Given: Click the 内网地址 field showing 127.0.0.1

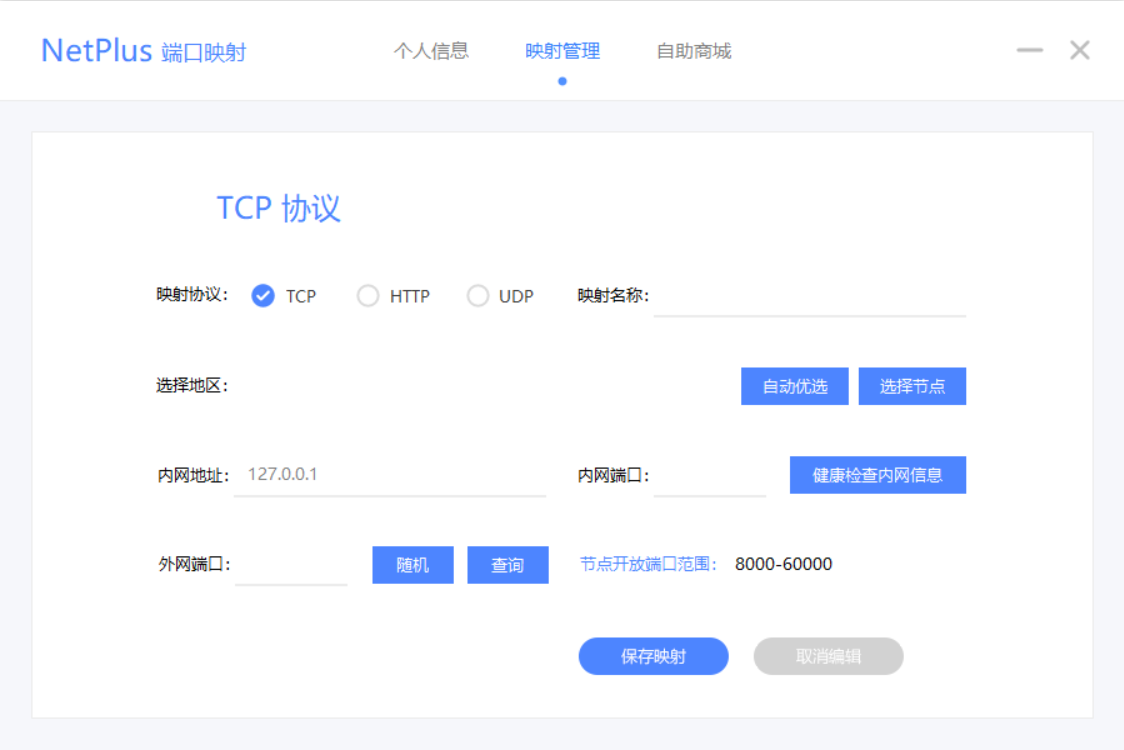Looking at the screenshot, I should click(x=390, y=475).
